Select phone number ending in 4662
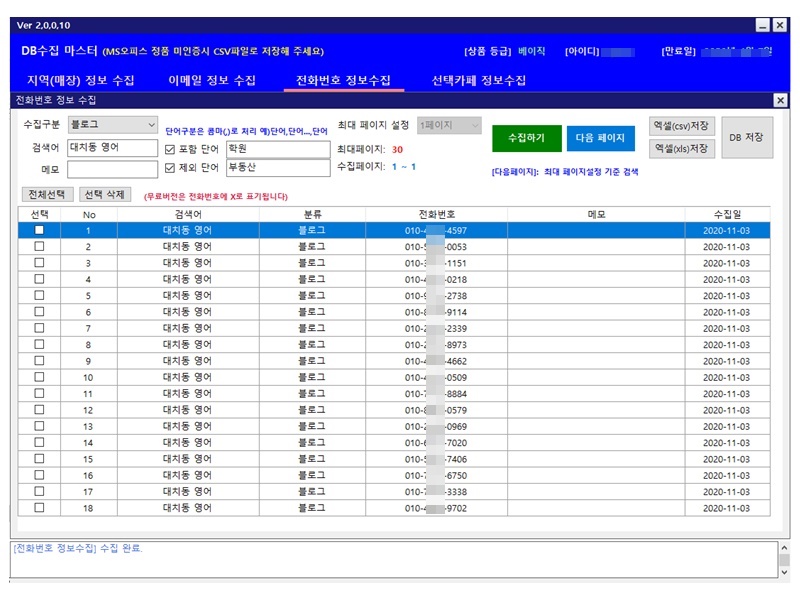Screen dimensions: 800x600 click(436, 361)
